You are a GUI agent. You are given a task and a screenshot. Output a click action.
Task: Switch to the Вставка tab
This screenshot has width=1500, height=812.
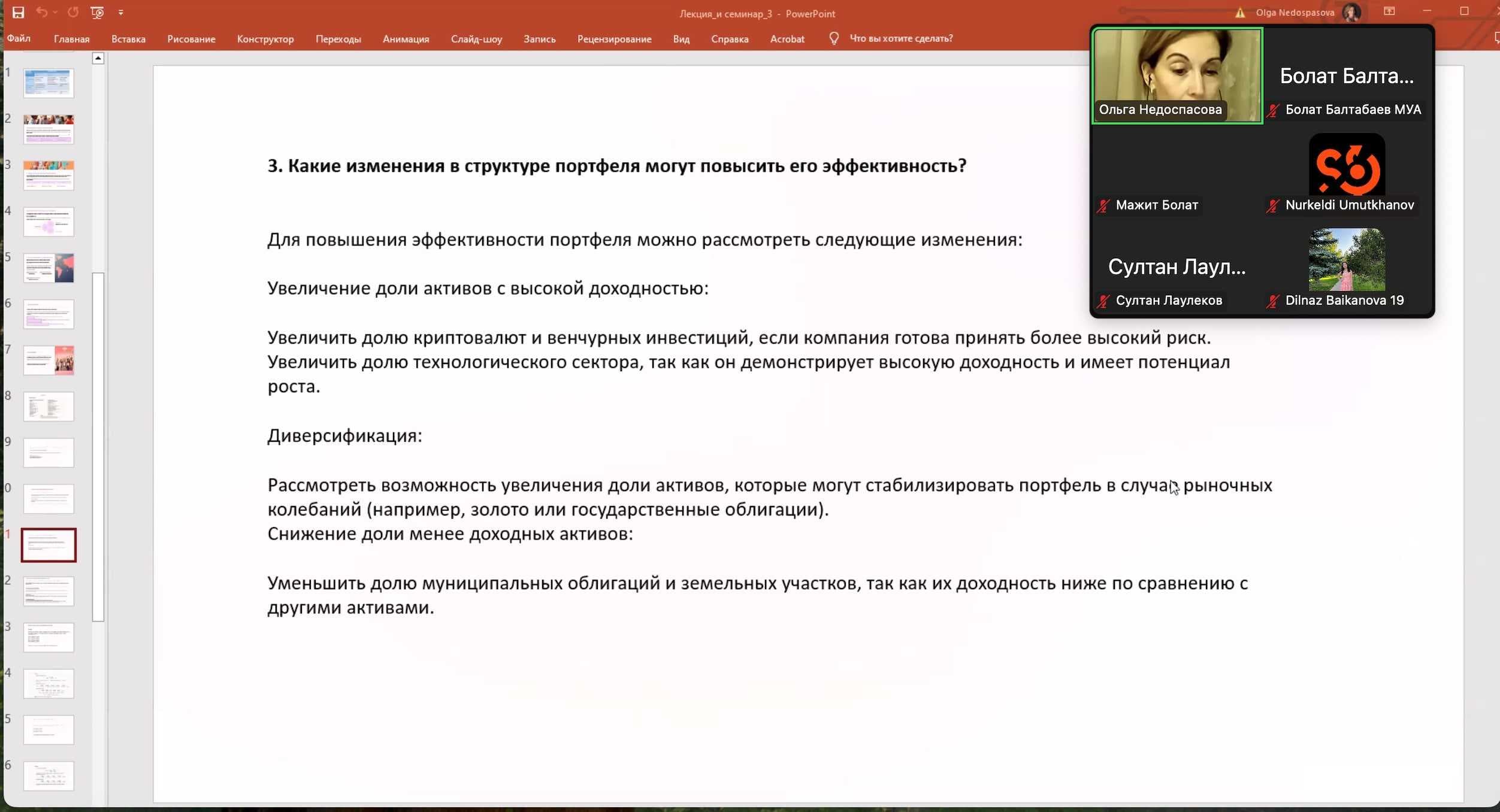128,39
